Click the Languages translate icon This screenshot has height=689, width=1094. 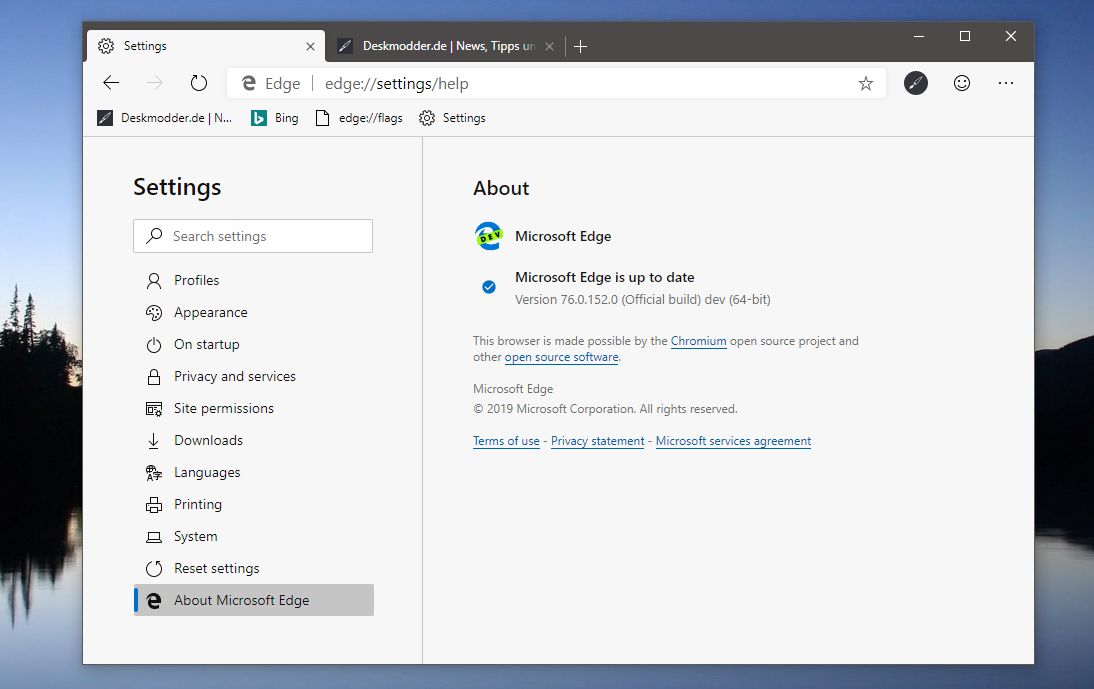(x=153, y=473)
